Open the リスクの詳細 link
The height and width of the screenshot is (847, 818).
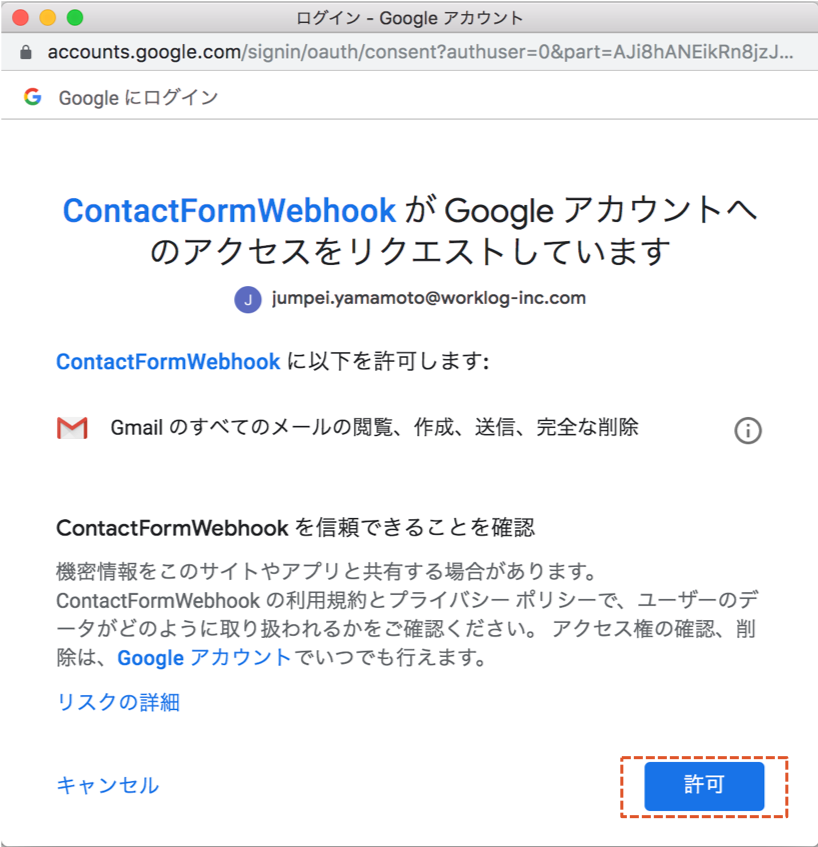[x=118, y=702]
